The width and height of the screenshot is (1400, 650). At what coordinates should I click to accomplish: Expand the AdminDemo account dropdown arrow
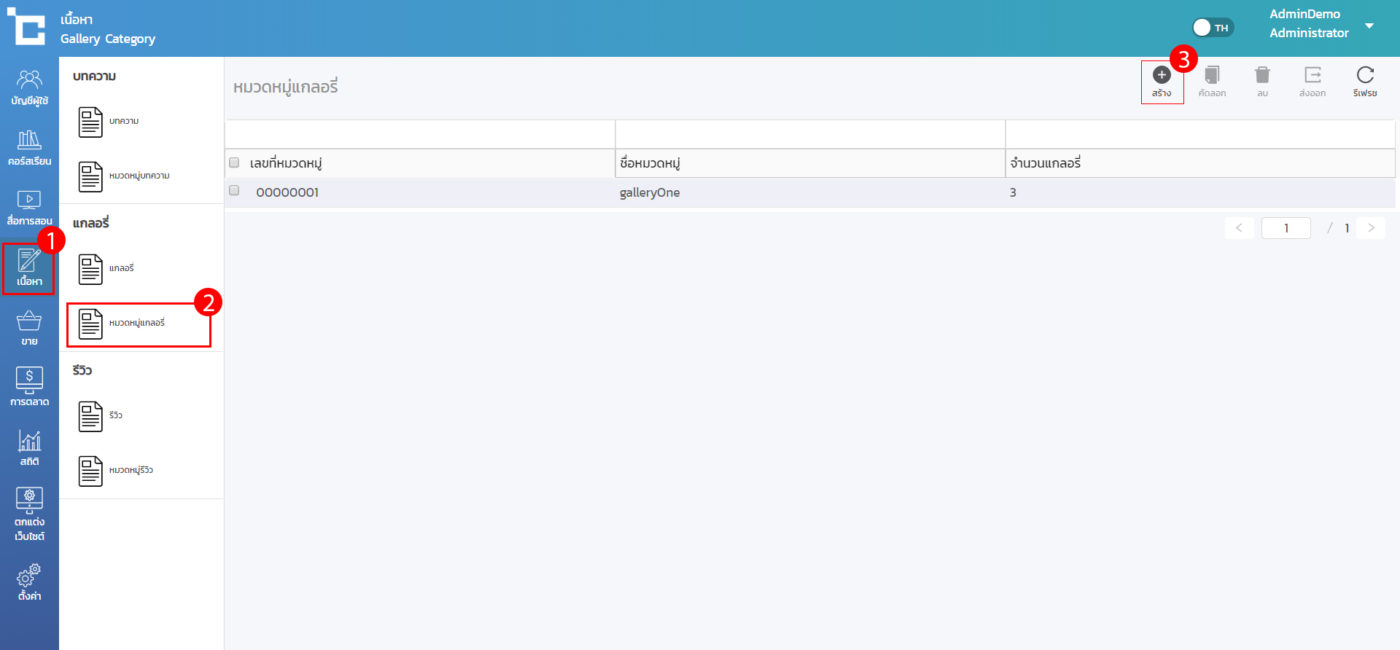[1369, 26]
